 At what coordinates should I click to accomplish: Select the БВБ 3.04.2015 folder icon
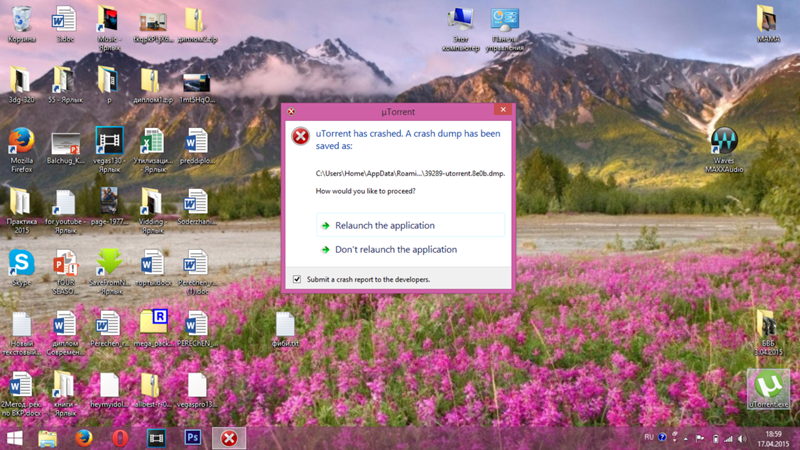768,332
